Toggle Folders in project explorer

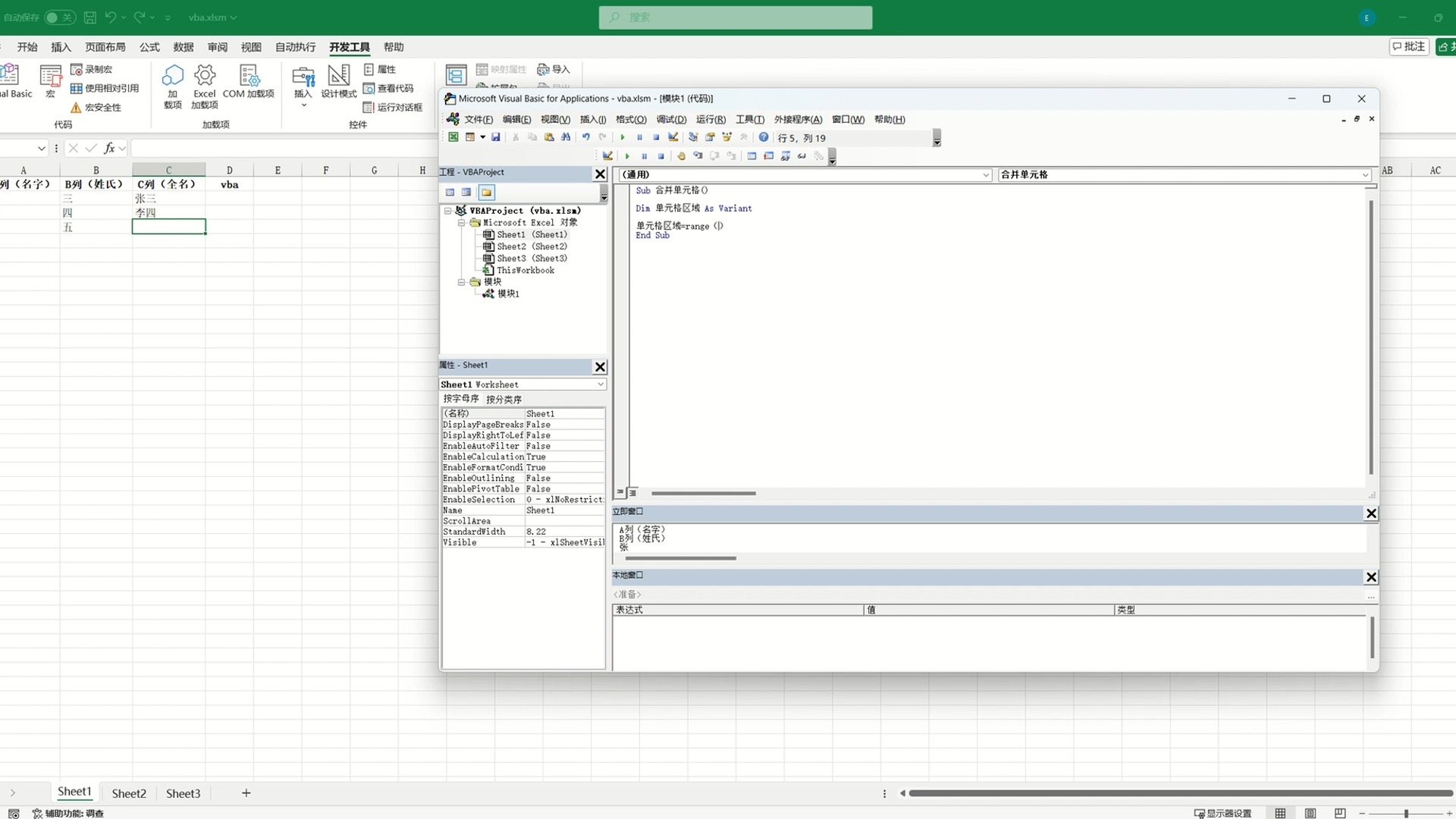tap(486, 193)
